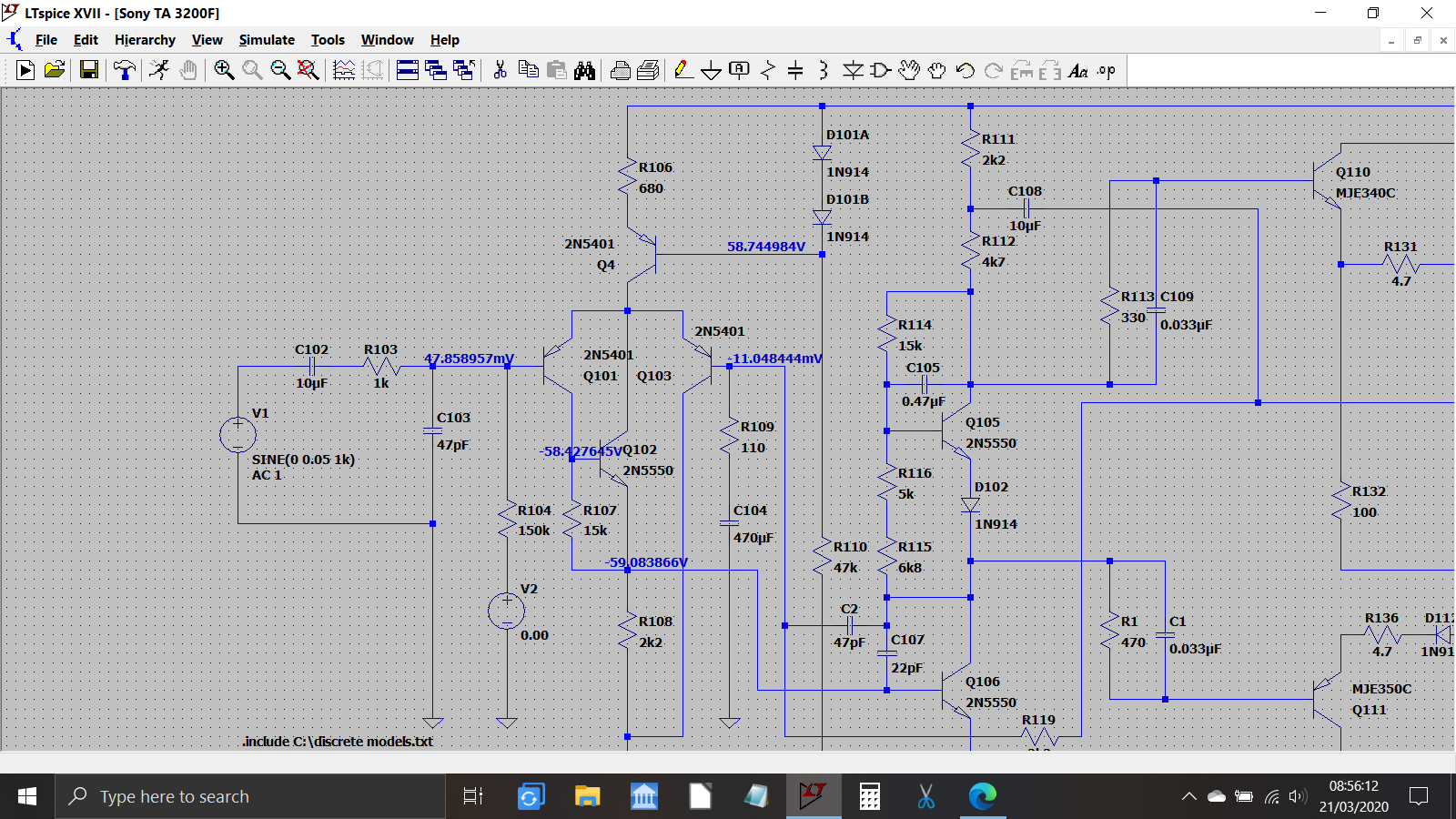Click the Print icon in the toolbar
This screenshot has width=1456, height=819.
click(621, 70)
